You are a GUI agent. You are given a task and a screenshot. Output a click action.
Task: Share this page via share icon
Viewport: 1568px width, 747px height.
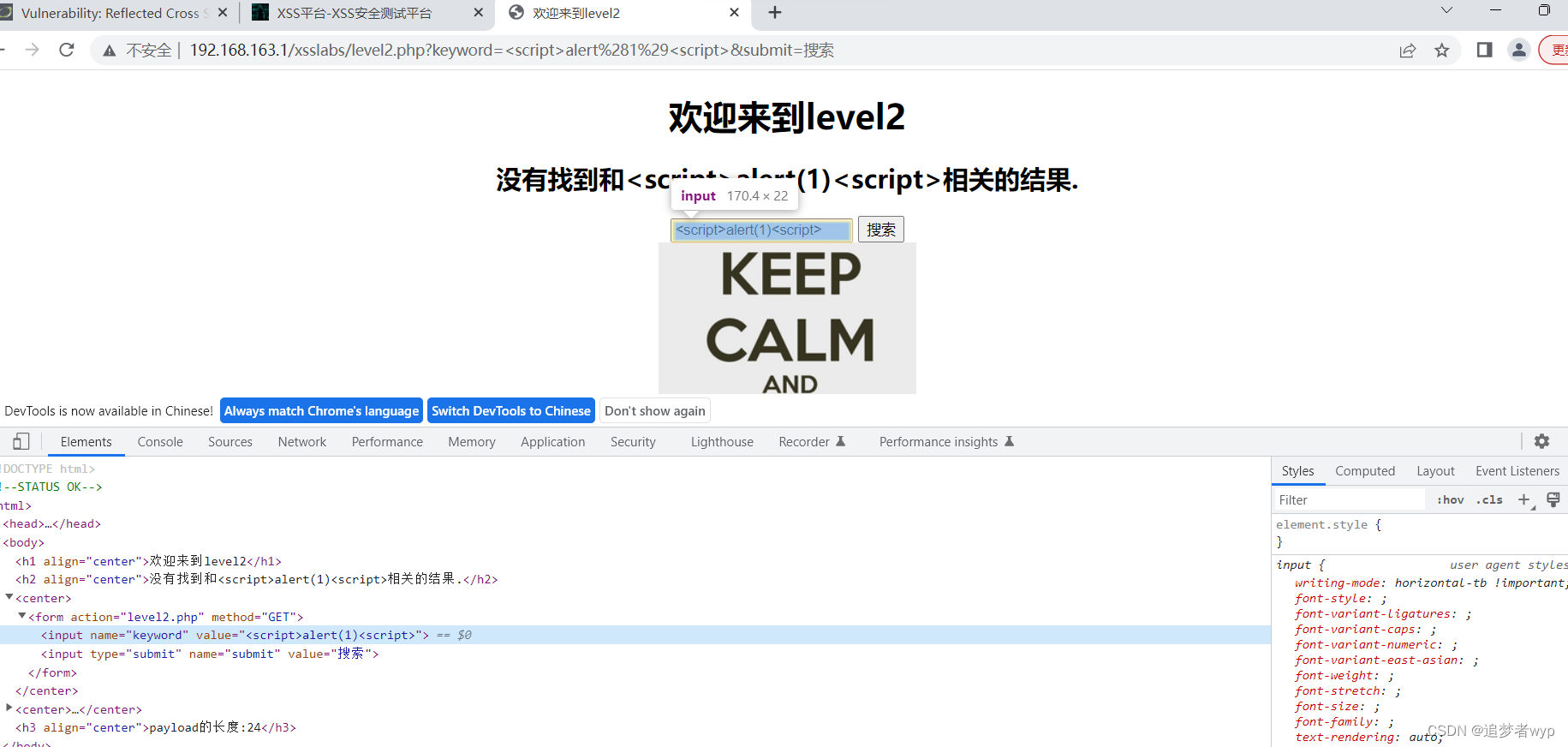pos(1408,51)
